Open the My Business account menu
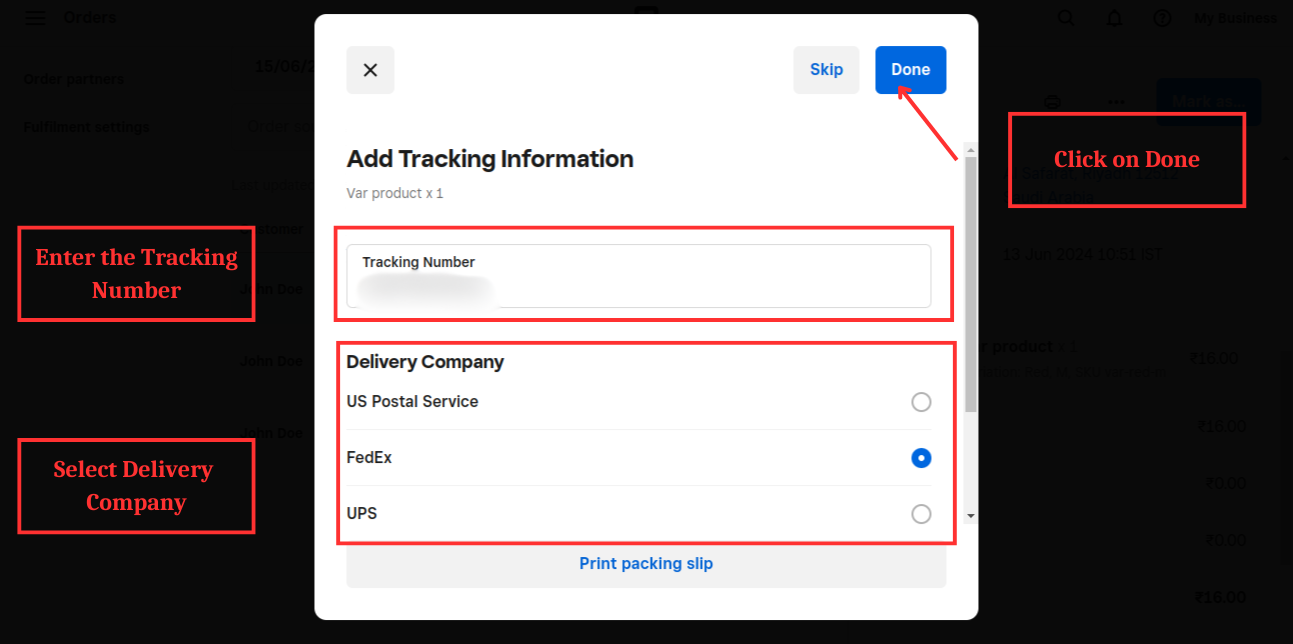1293x644 pixels. (x=1235, y=18)
